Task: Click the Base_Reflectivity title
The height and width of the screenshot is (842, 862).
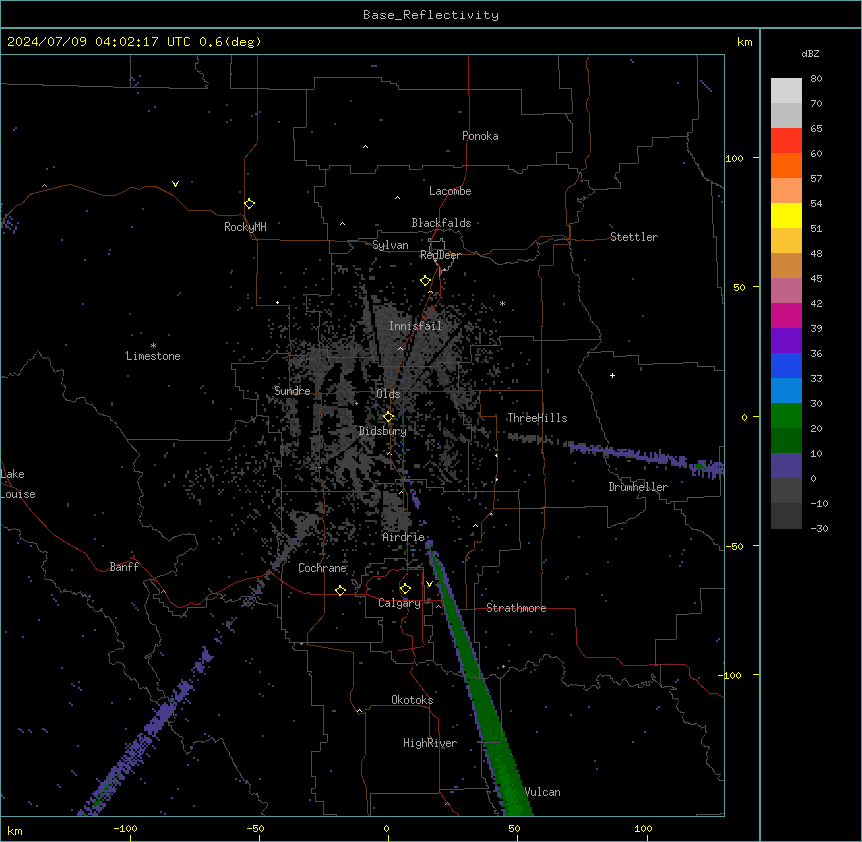Action: 431,15
